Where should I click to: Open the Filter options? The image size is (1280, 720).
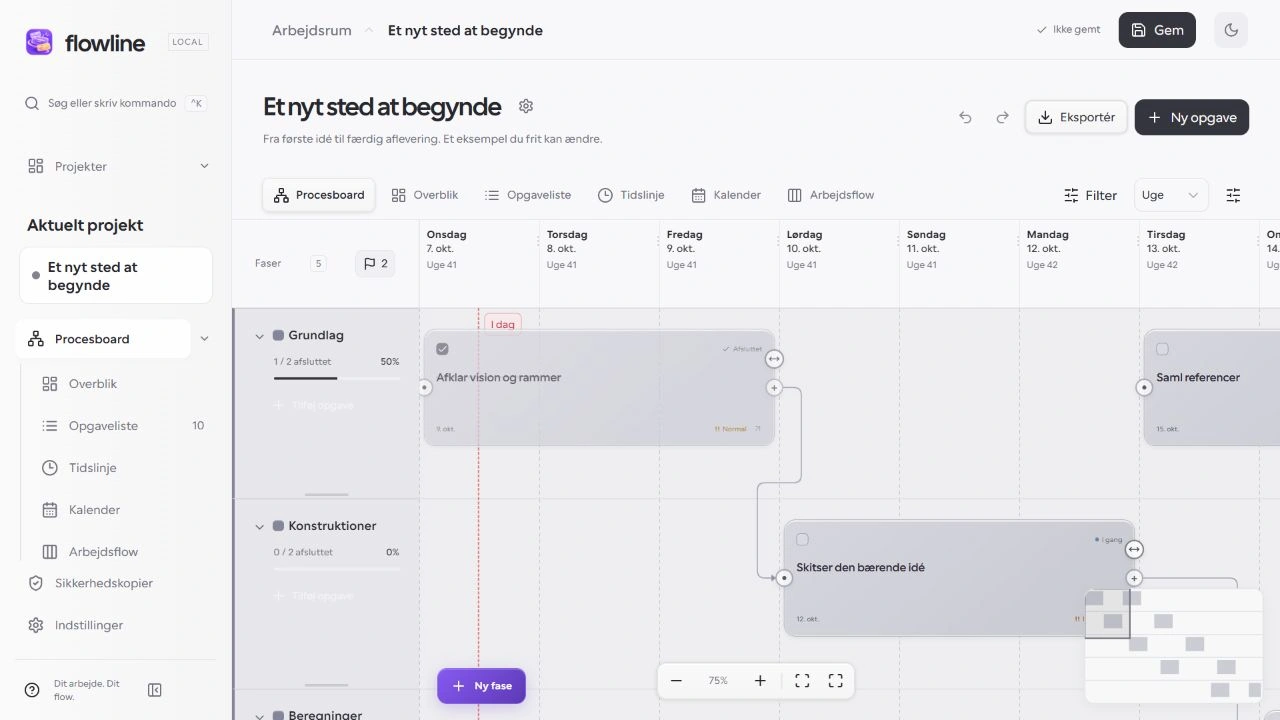[1090, 195]
